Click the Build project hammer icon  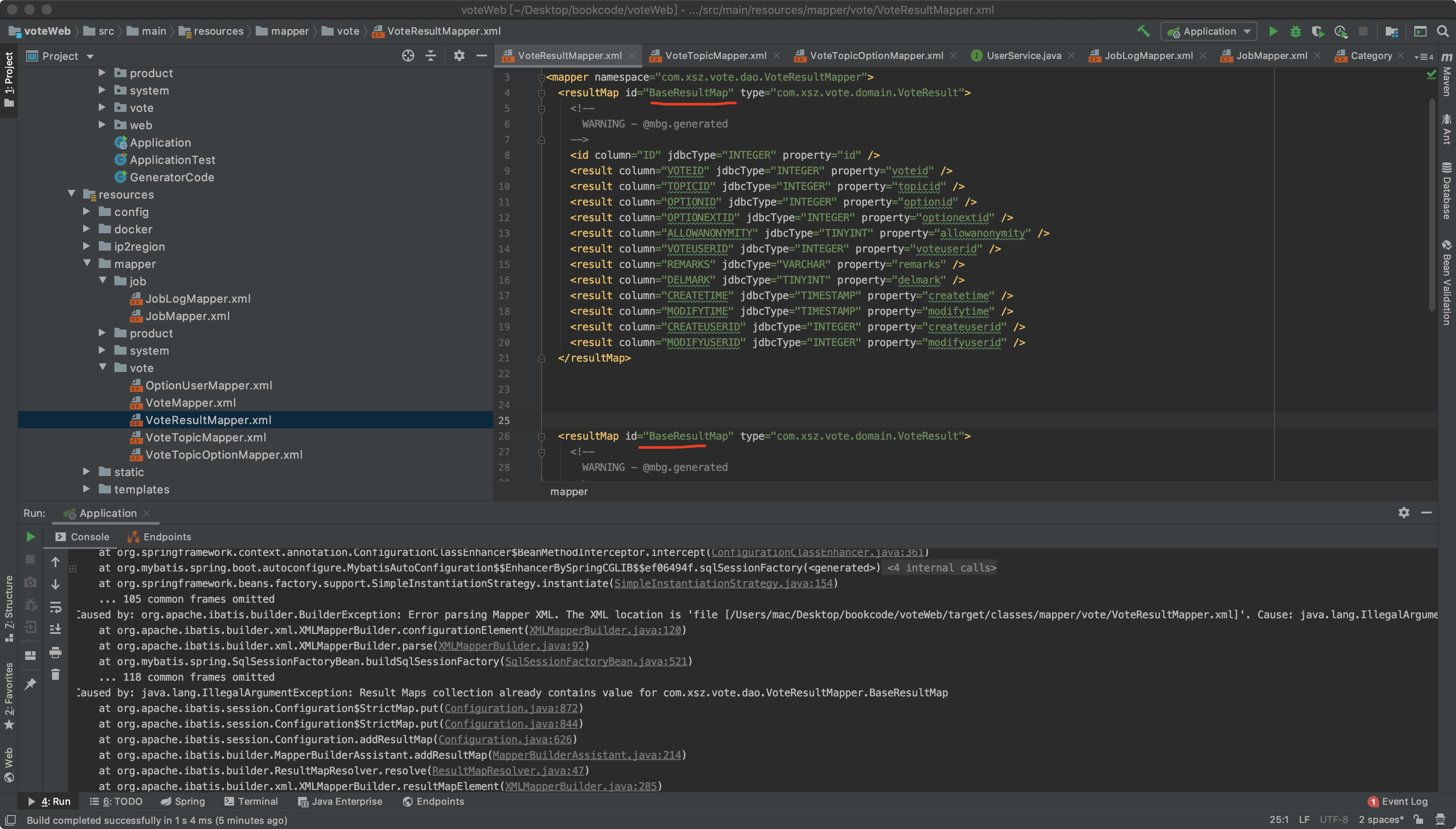[1143, 31]
